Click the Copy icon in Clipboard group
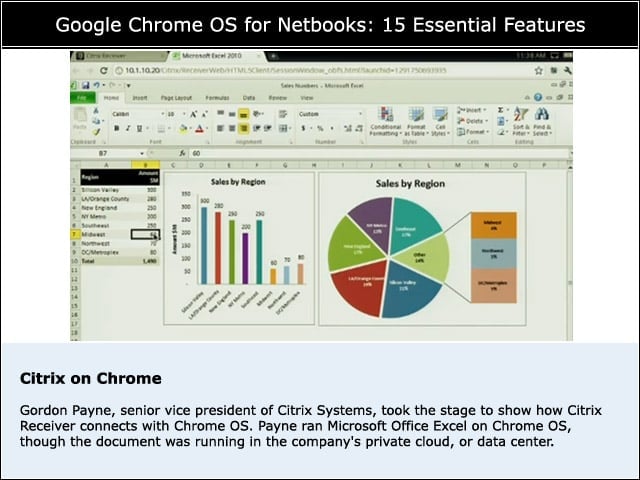Image resolution: width=640 pixels, height=480 pixels. 96,121
